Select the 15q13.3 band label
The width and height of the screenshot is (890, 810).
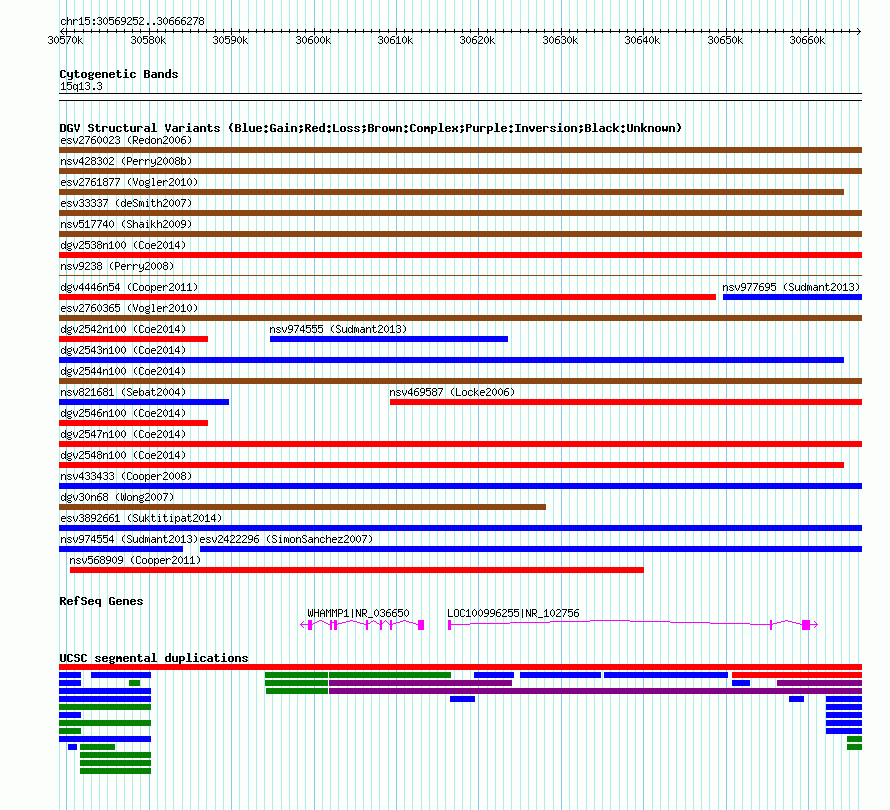[x=81, y=86]
